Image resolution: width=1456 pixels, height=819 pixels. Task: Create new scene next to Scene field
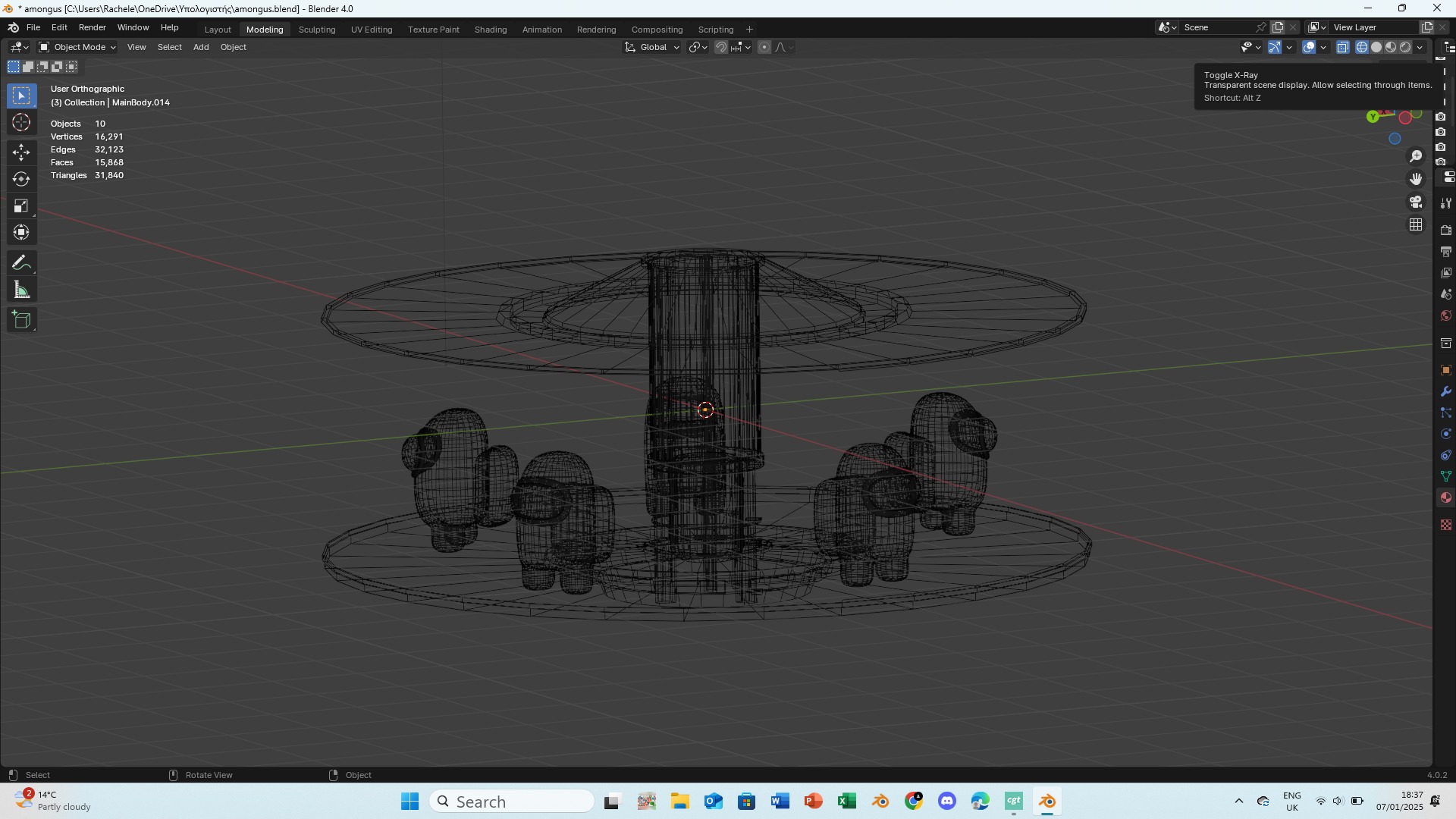point(1279,27)
